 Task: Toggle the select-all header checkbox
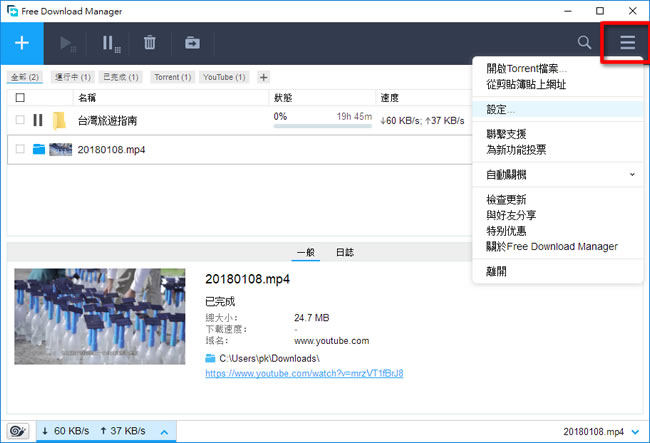click(20, 98)
